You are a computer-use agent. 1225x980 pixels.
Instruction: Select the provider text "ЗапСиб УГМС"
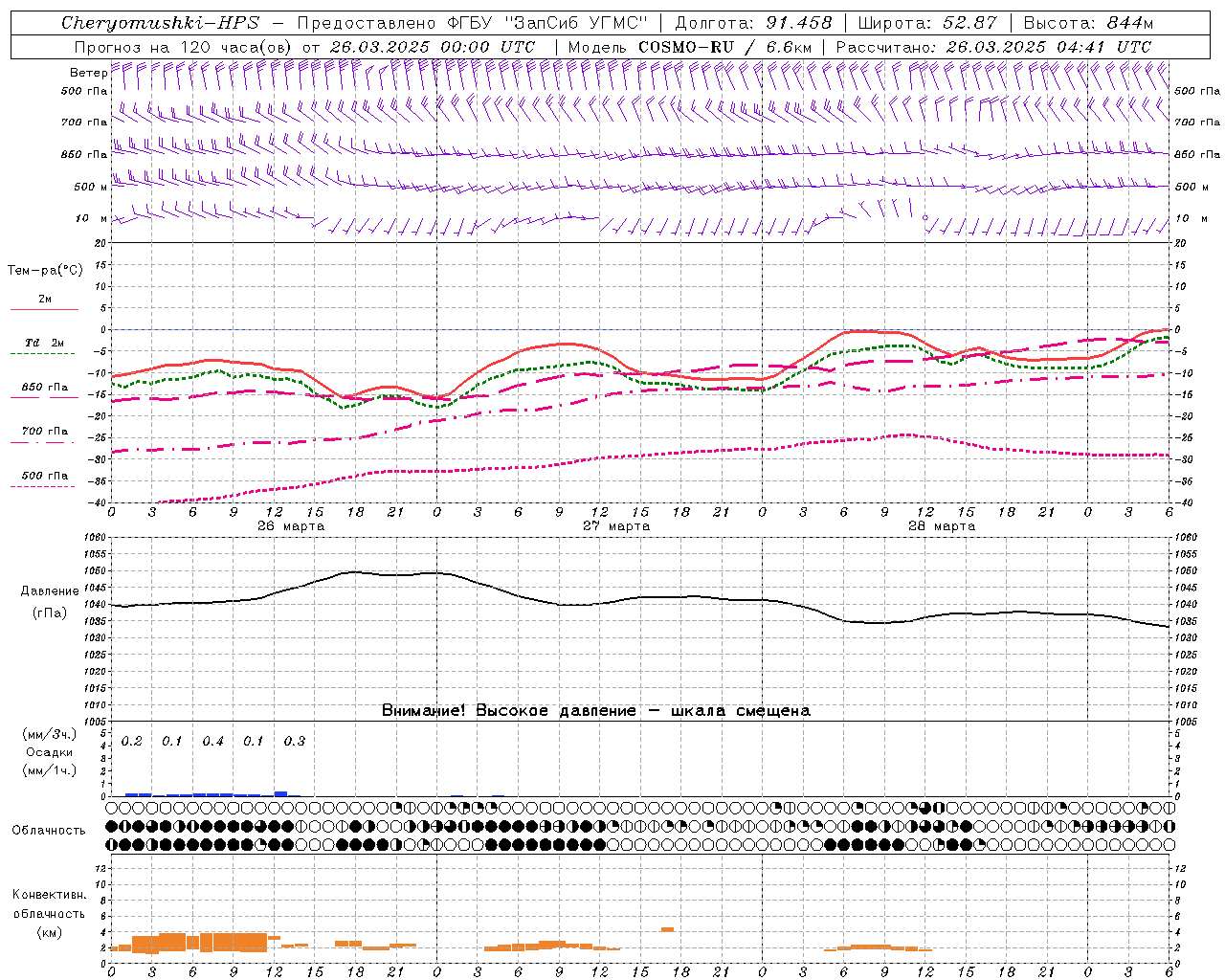tap(576, 23)
